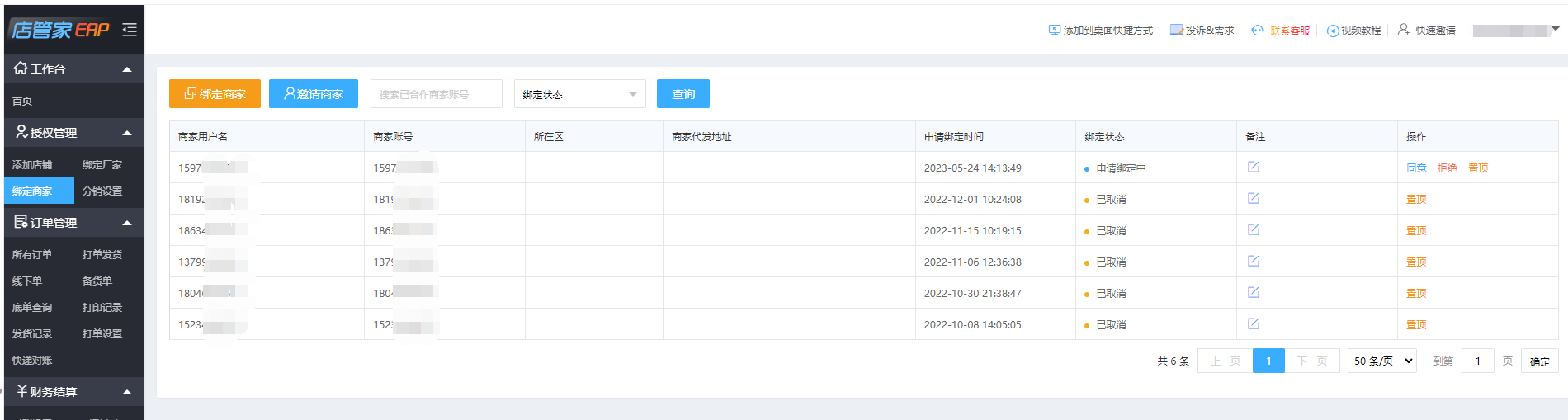Click 同意 link in first row
The image size is (1568, 420).
click(x=1416, y=168)
